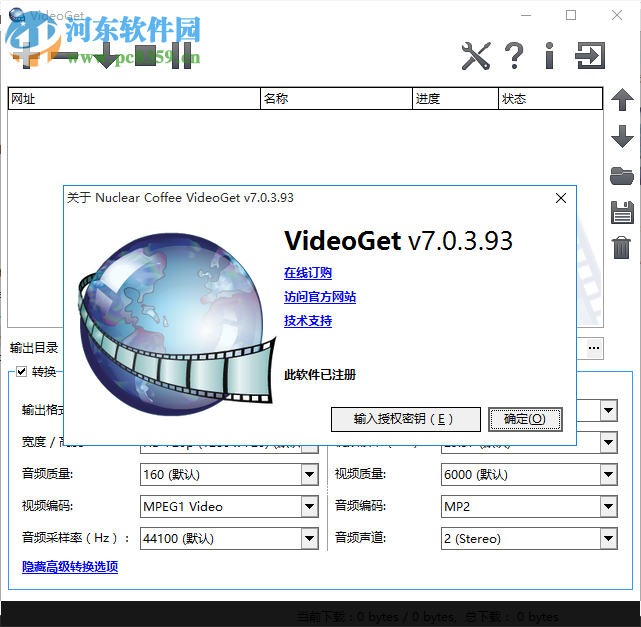Click the stop square toolbar icon

pos(146,56)
